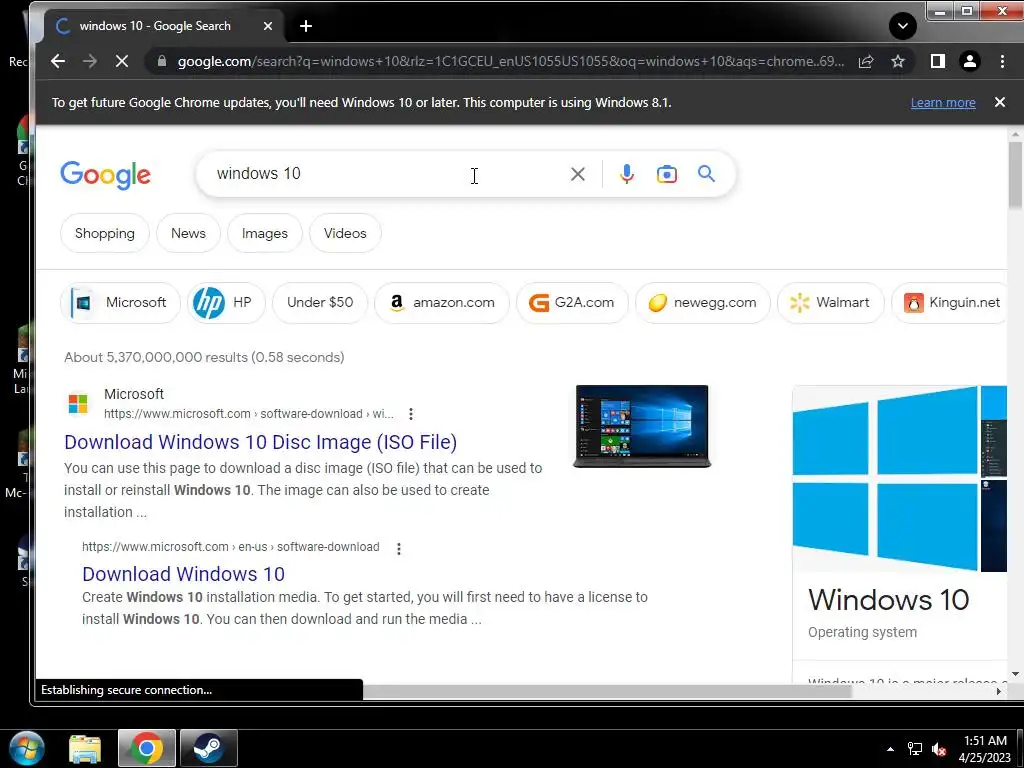The height and width of the screenshot is (768, 1024).
Task: Open the Chrome profile avatar
Action: 970,61
